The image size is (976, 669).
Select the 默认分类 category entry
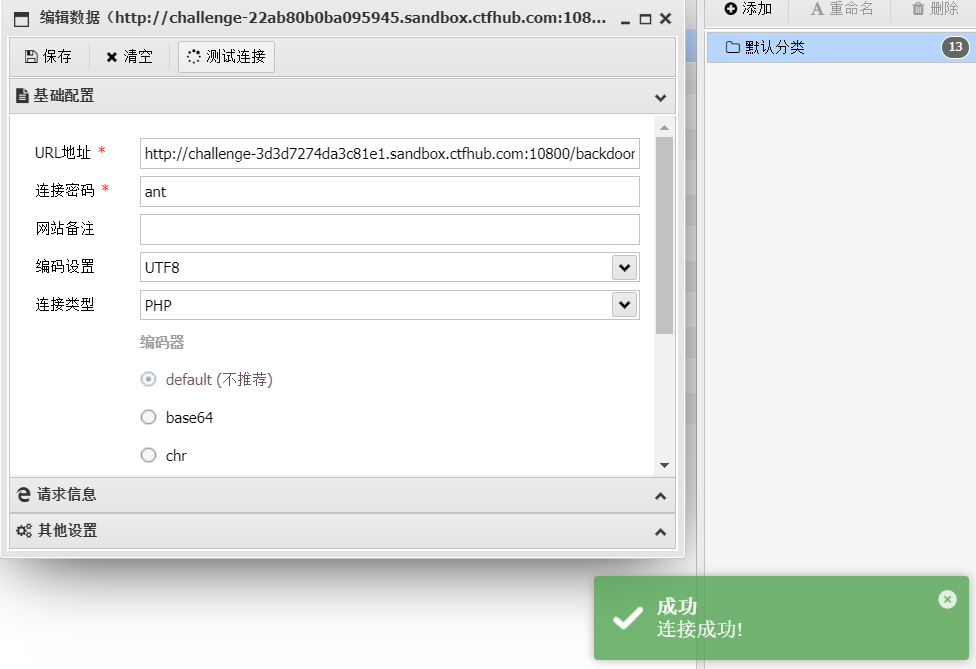pyautogui.click(x=800, y=47)
